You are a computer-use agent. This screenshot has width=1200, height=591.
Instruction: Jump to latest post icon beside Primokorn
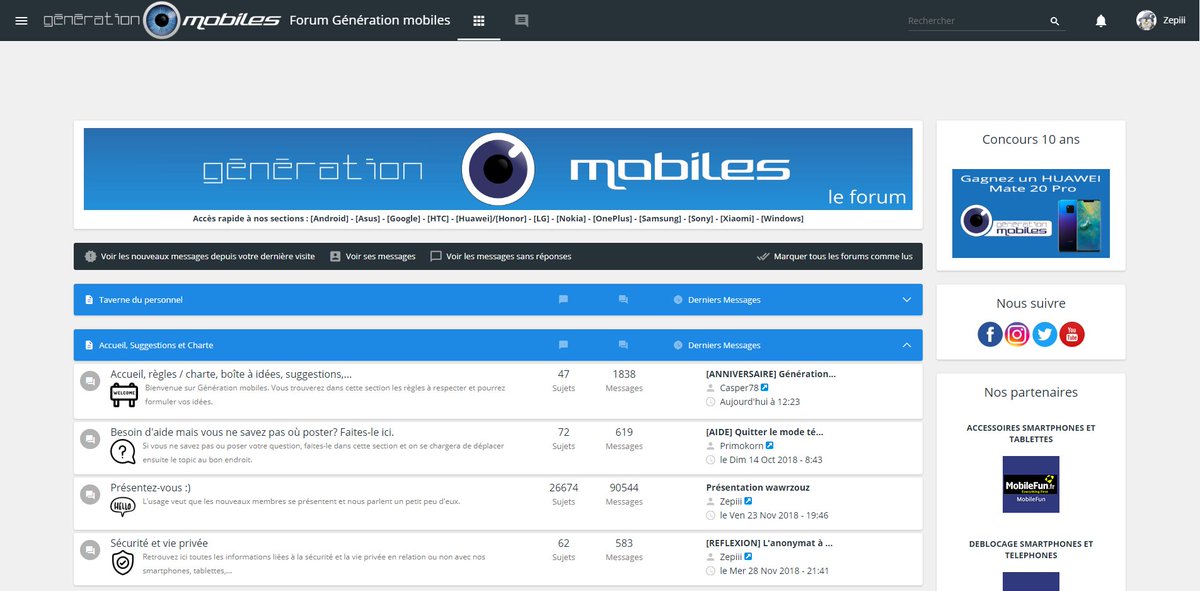click(x=770, y=446)
